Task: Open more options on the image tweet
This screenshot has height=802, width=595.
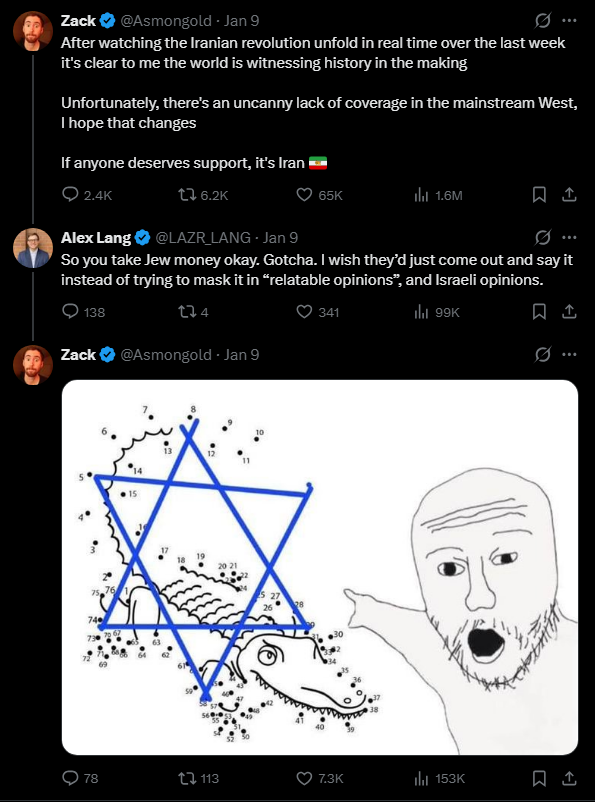Action: (x=569, y=354)
